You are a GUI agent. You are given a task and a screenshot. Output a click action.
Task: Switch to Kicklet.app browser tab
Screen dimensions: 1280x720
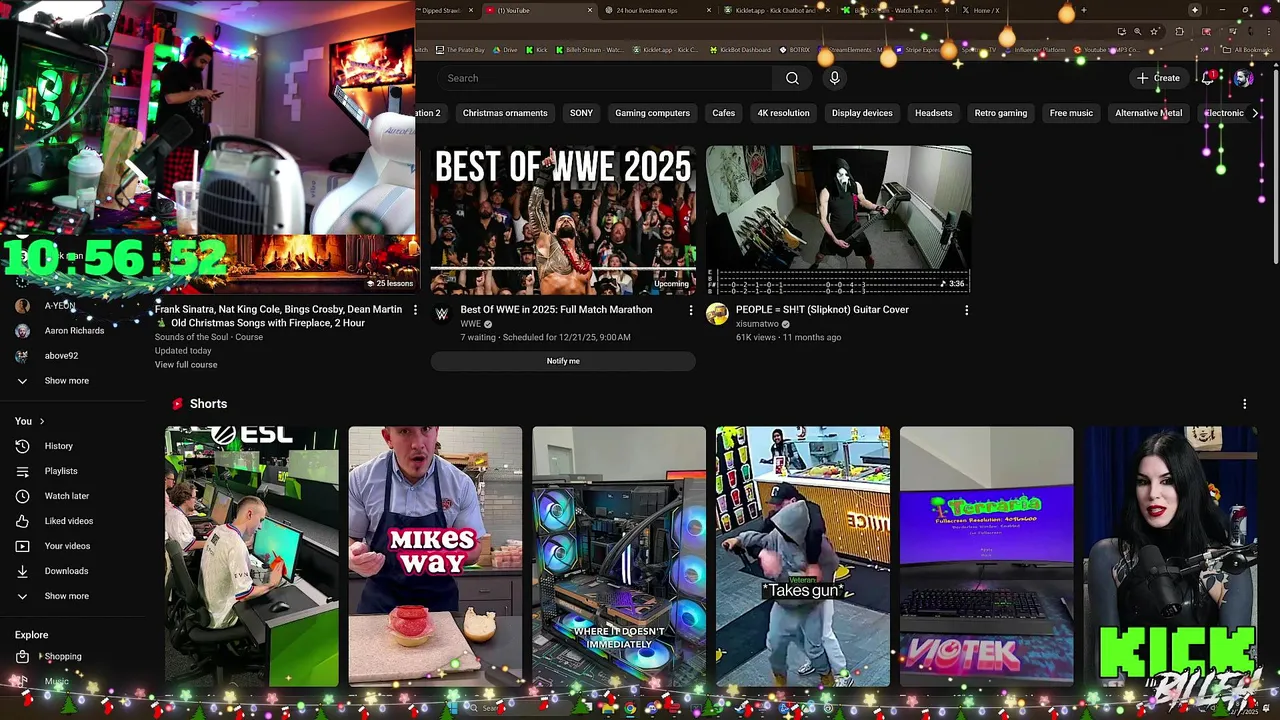pos(775,10)
